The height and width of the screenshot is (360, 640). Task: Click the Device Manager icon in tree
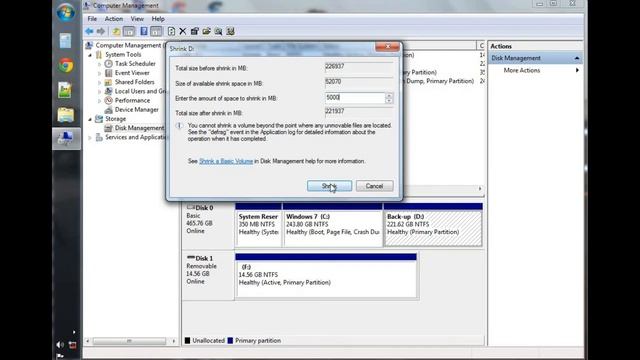(x=109, y=110)
